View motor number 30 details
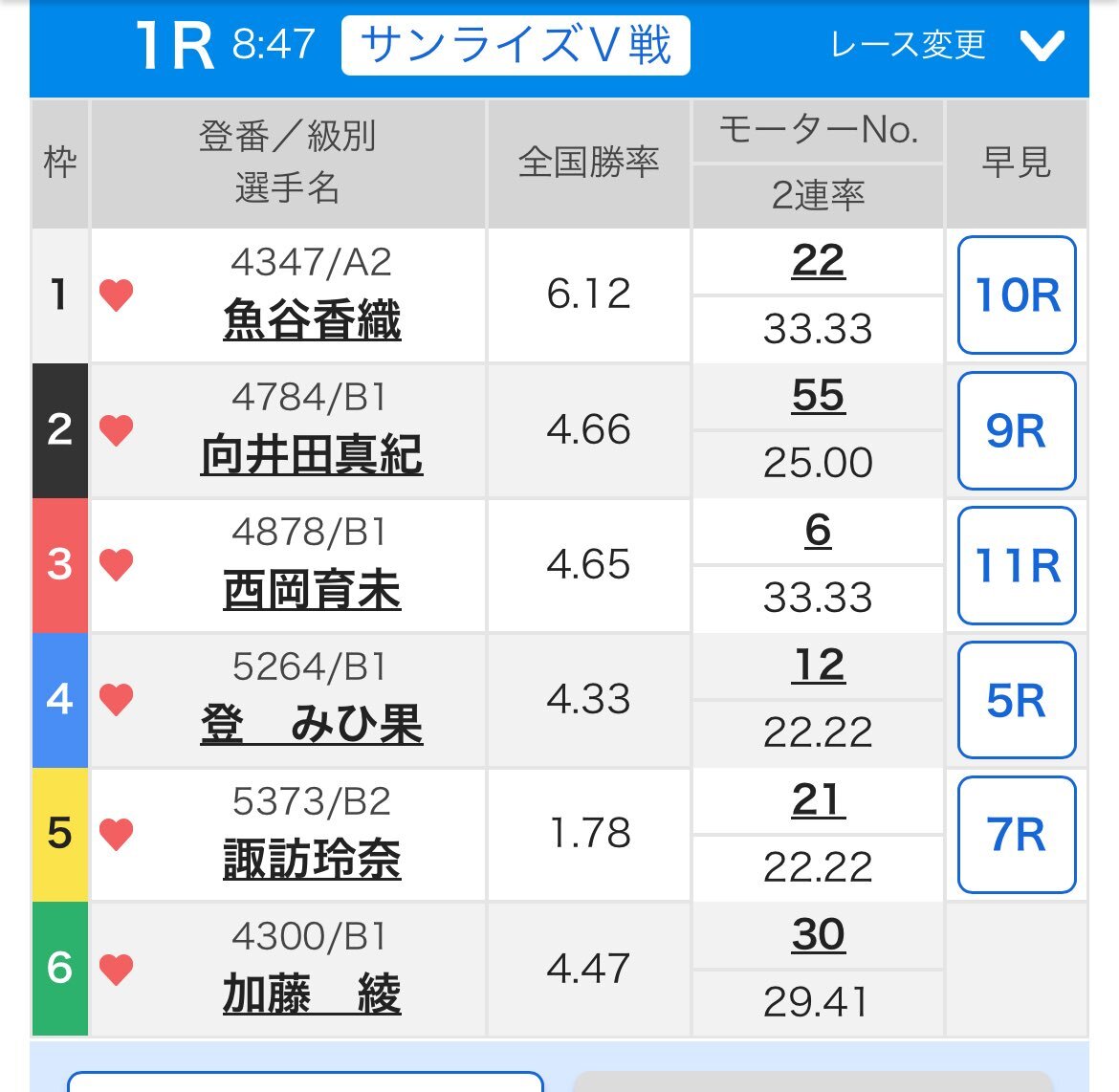Screen dimensions: 1119x1092 click(x=818, y=934)
